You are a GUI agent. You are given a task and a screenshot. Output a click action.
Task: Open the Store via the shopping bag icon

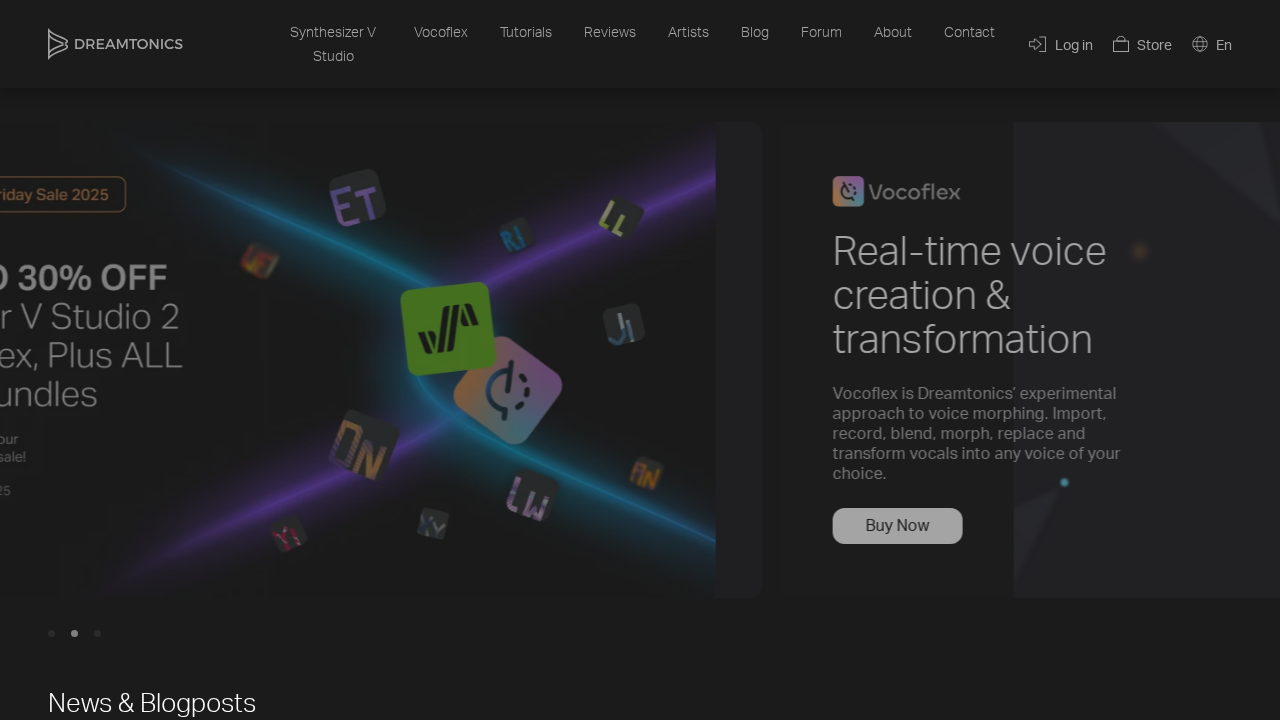point(1120,44)
